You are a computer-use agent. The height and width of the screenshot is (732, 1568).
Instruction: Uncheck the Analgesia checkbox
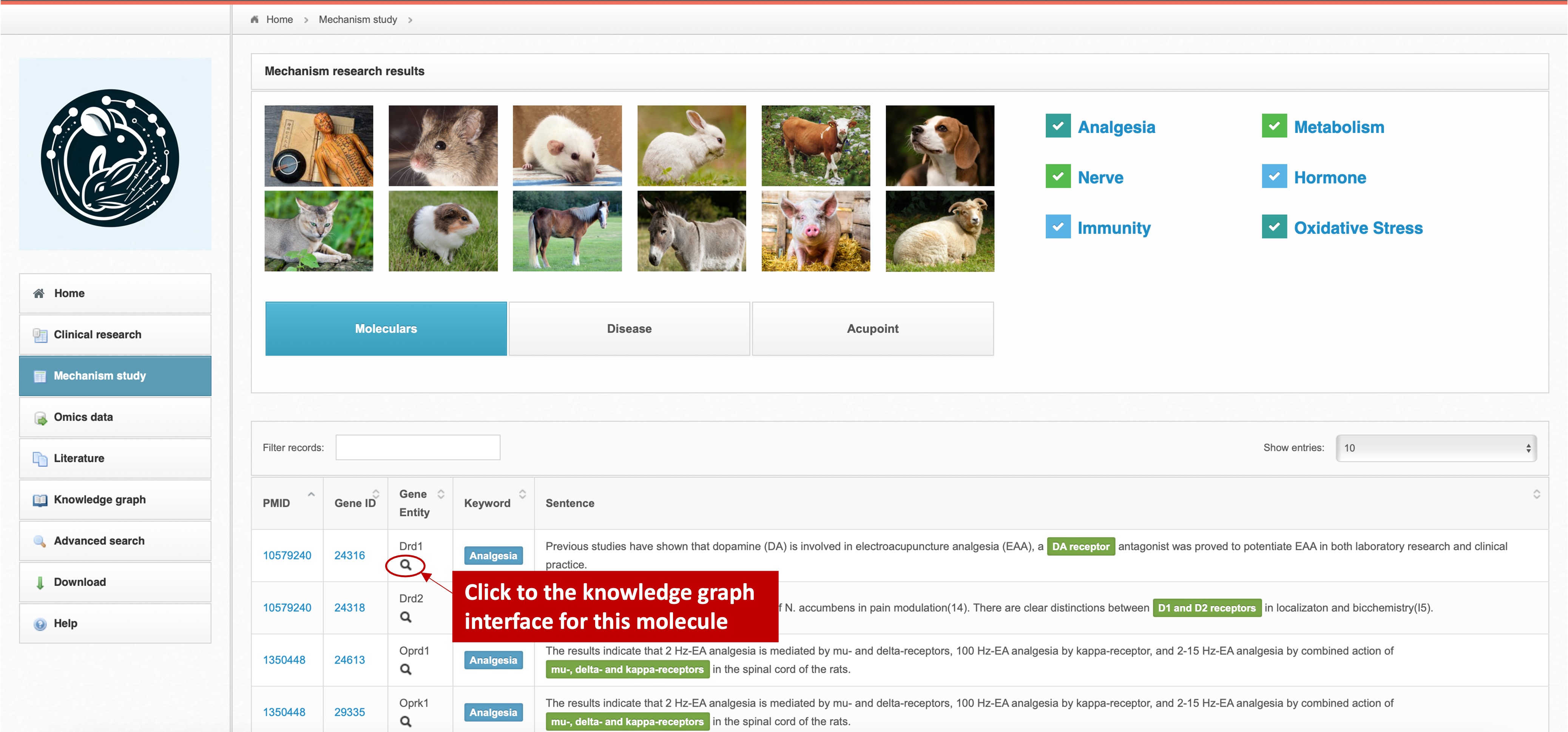coord(1058,126)
